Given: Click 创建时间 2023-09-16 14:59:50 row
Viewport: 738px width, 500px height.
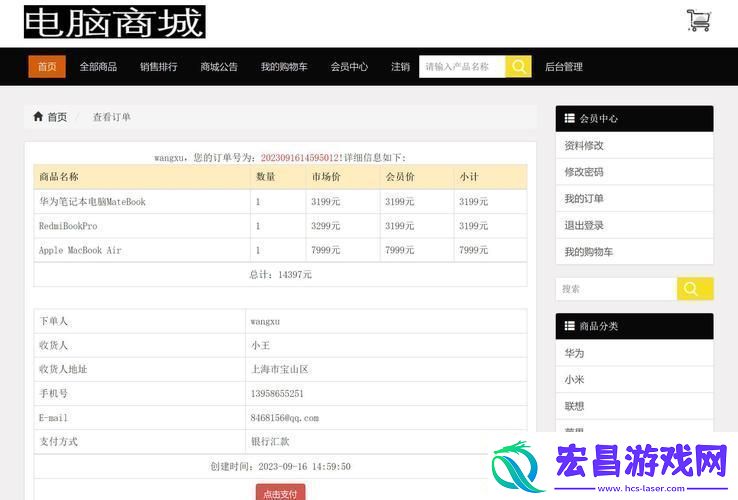Looking at the screenshot, I should (x=281, y=467).
